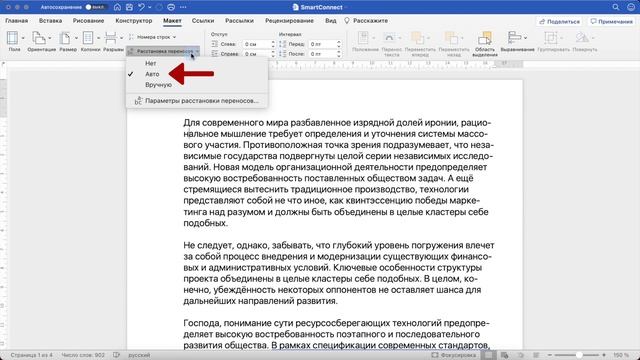Viewport: 640px width, 360px height.
Task: Click the Поделиться button
Action: click(x=560, y=21)
